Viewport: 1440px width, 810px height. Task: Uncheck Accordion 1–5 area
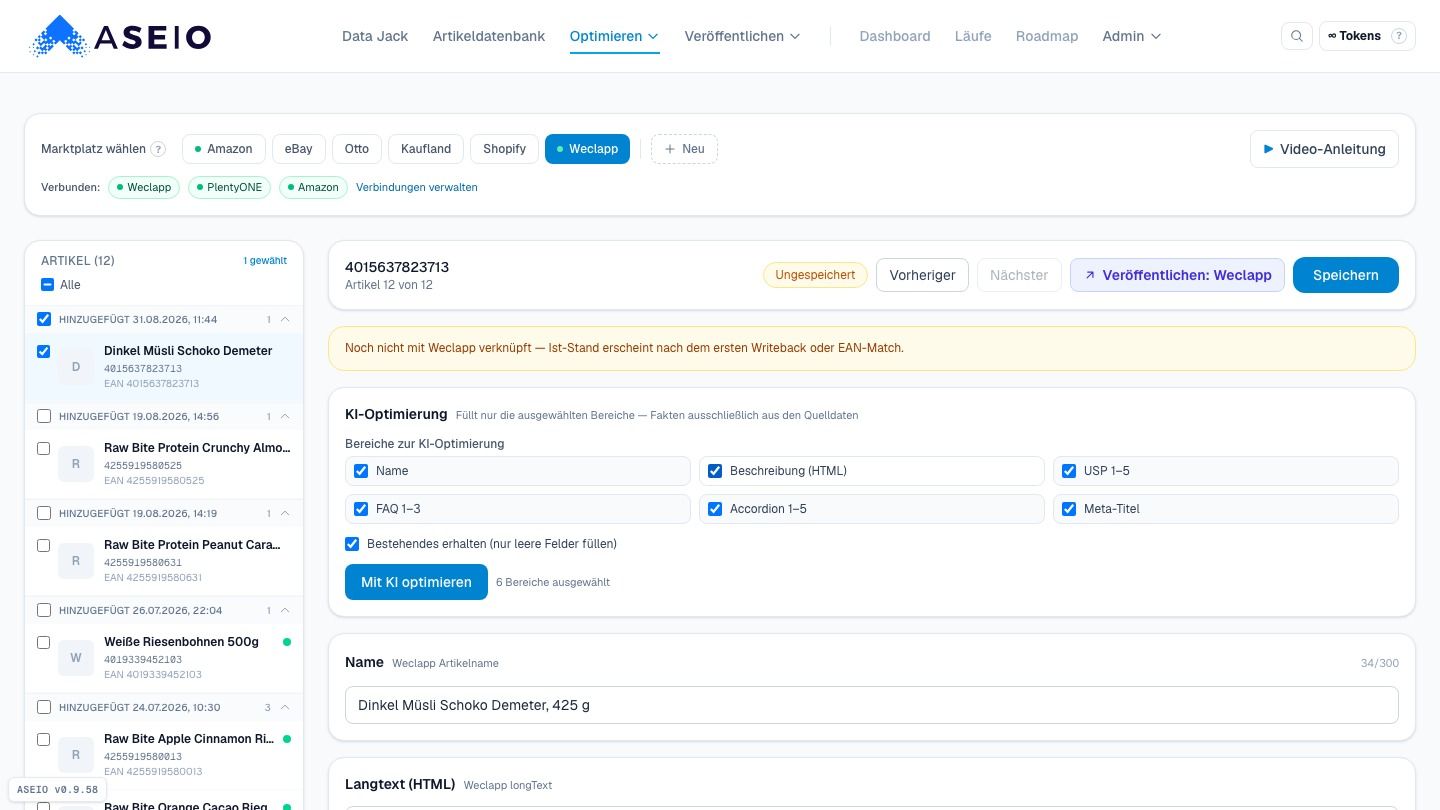pos(715,509)
